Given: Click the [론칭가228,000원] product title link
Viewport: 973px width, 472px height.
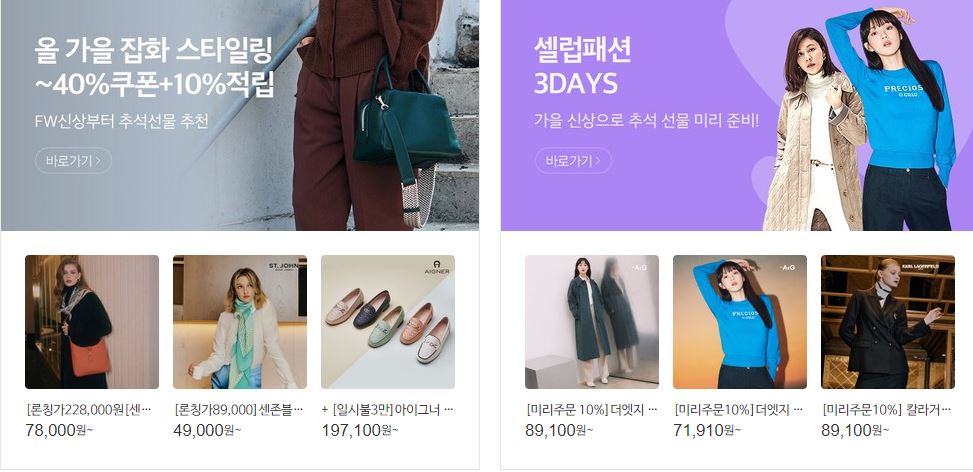Looking at the screenshot, I should 89,410.
